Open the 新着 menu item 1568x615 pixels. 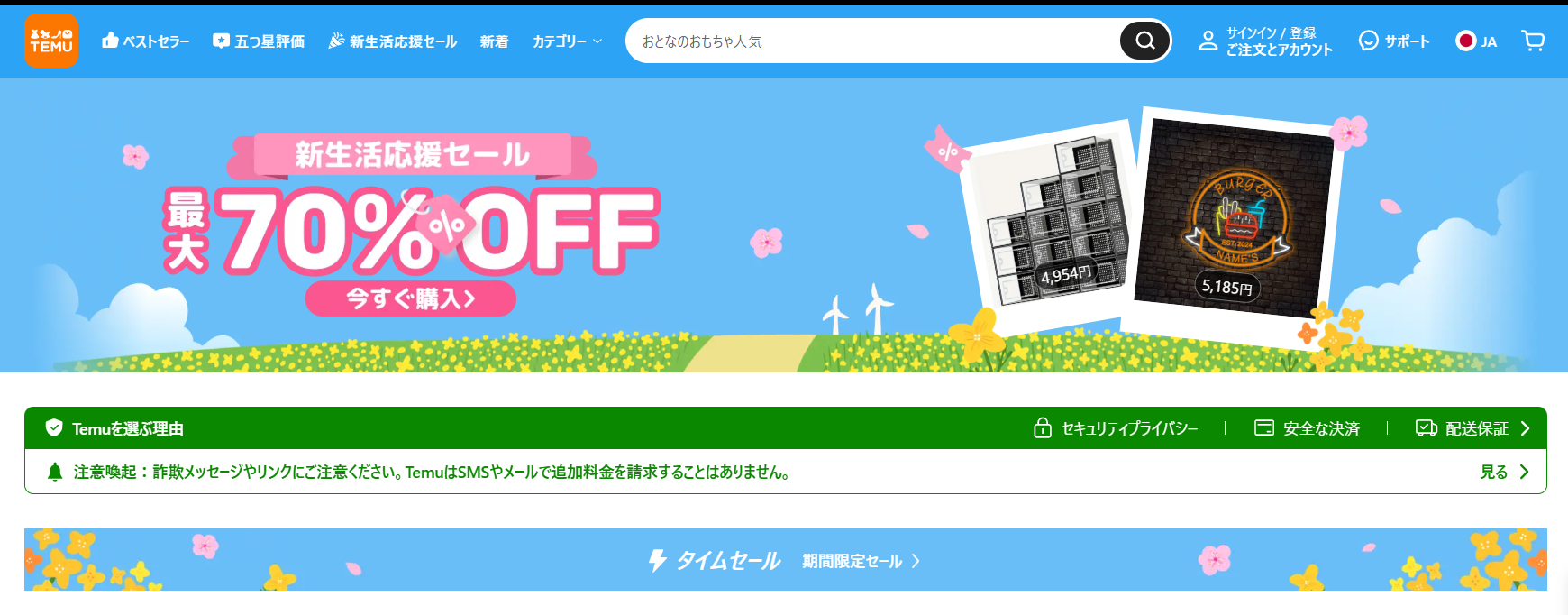pyautogui.click(x=494, y=41)
